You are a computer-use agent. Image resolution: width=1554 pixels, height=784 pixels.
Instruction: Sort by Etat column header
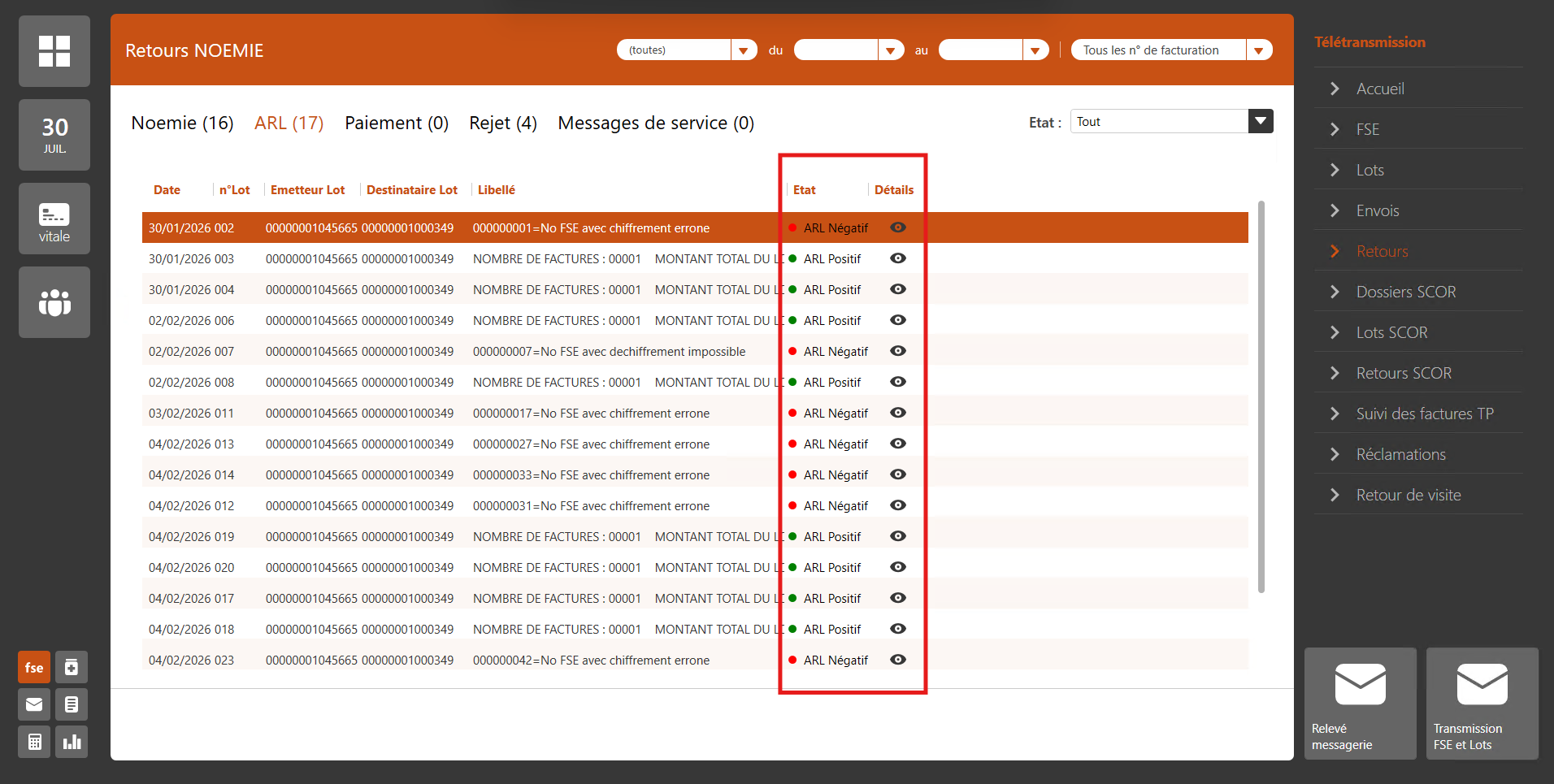click(805, 190)
